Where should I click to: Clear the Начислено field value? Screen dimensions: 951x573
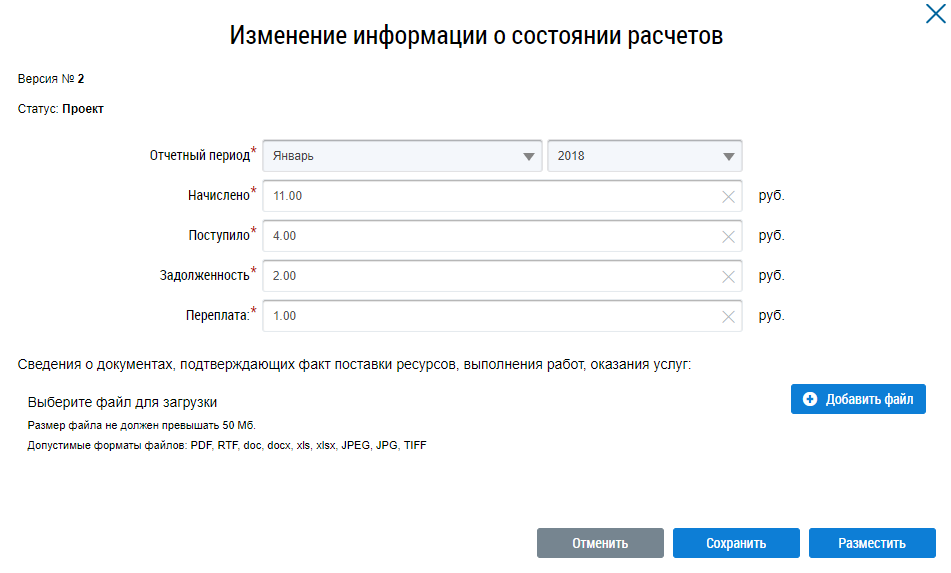(x=728, y=197)
